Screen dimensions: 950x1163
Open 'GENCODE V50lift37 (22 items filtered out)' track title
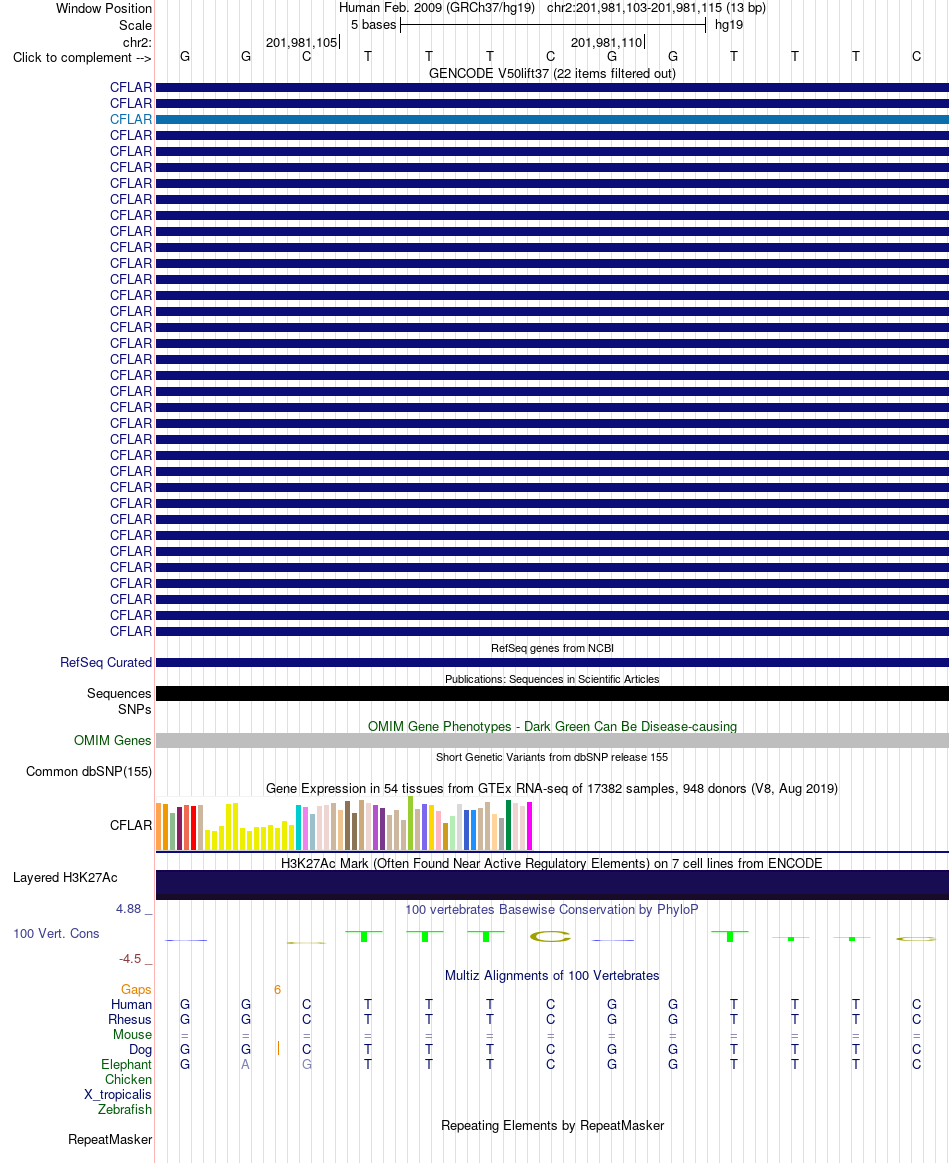pos(552,73)
